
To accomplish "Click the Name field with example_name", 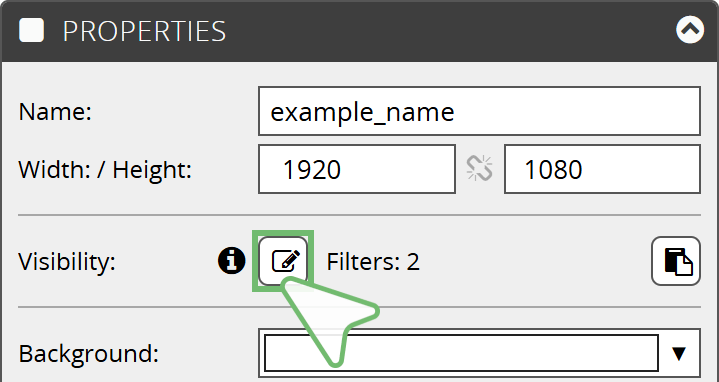I will click(479, 111).
